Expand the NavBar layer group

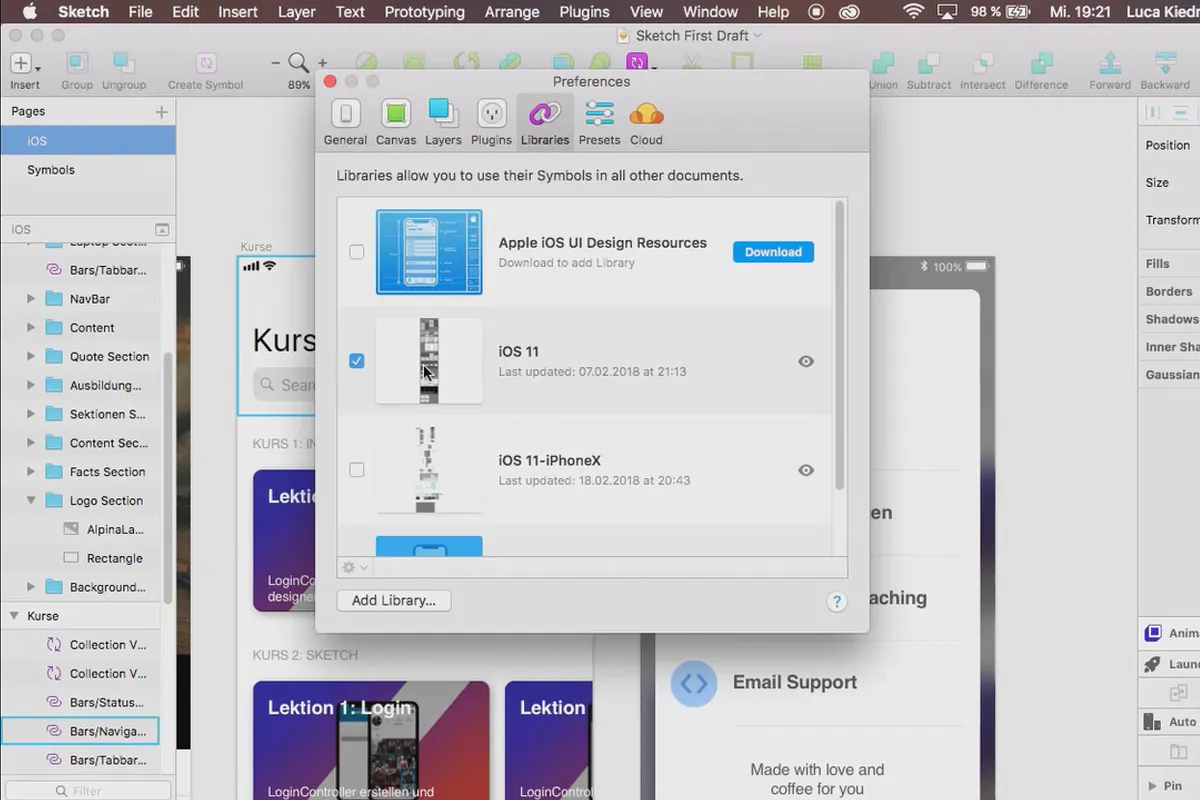coord(31,299)
